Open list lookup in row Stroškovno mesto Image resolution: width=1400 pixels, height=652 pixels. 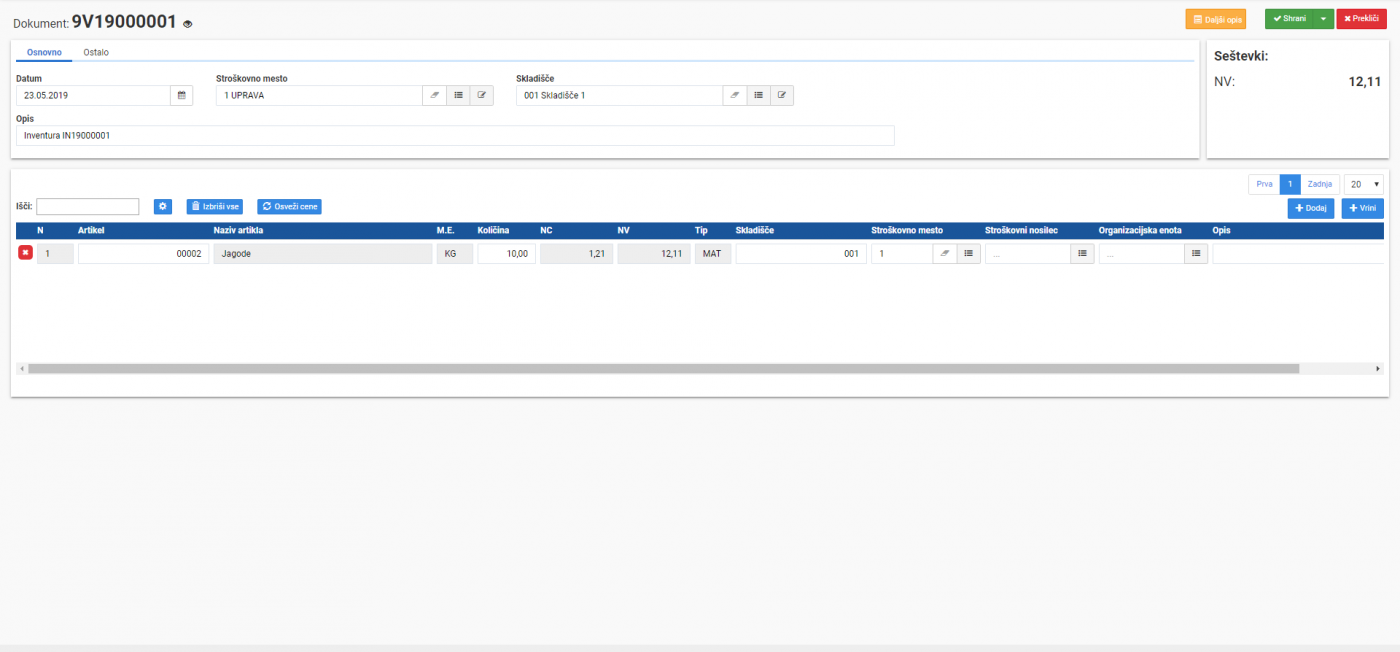(x=968, y=254)
